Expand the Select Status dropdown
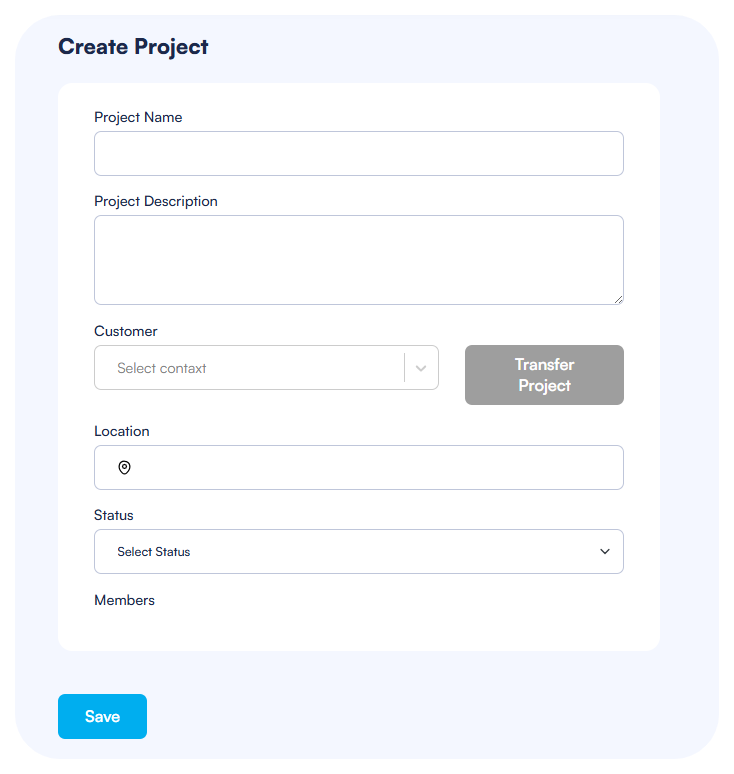The width and height of the screenshot is (734, 774). coord(358,552)
